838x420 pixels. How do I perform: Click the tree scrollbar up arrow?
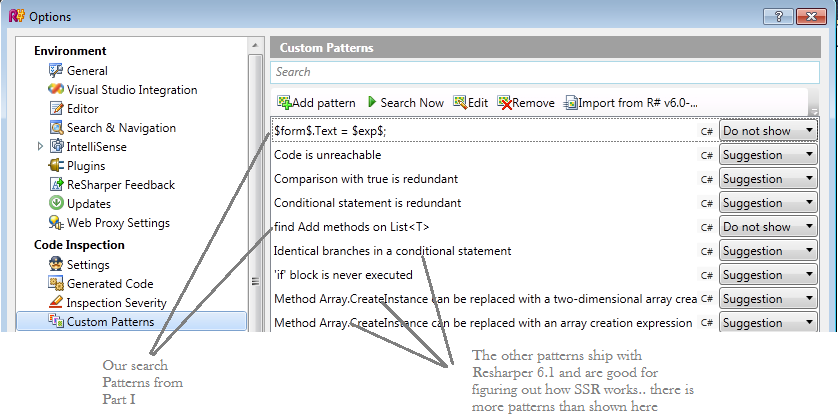[255, 45]
